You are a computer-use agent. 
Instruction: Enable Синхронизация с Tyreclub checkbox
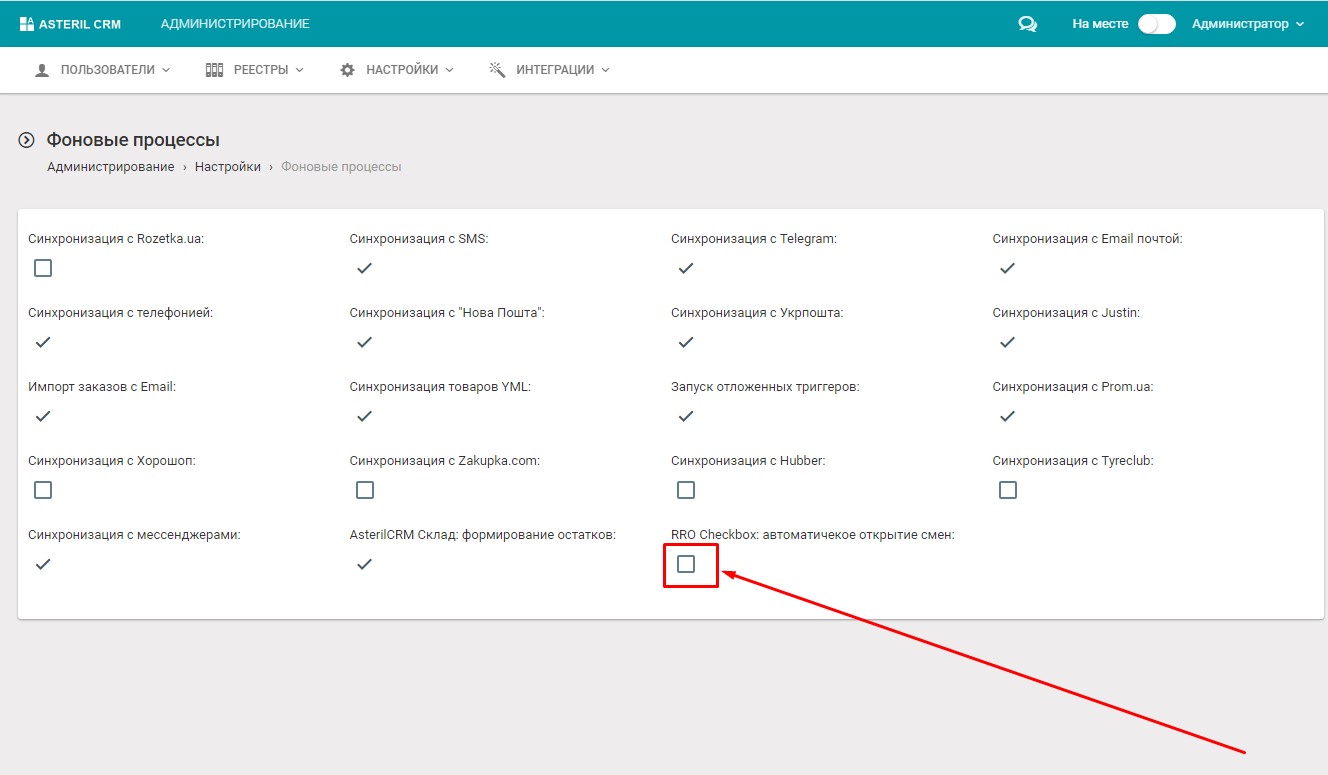pyautogui.click(x=1008, y=490)
